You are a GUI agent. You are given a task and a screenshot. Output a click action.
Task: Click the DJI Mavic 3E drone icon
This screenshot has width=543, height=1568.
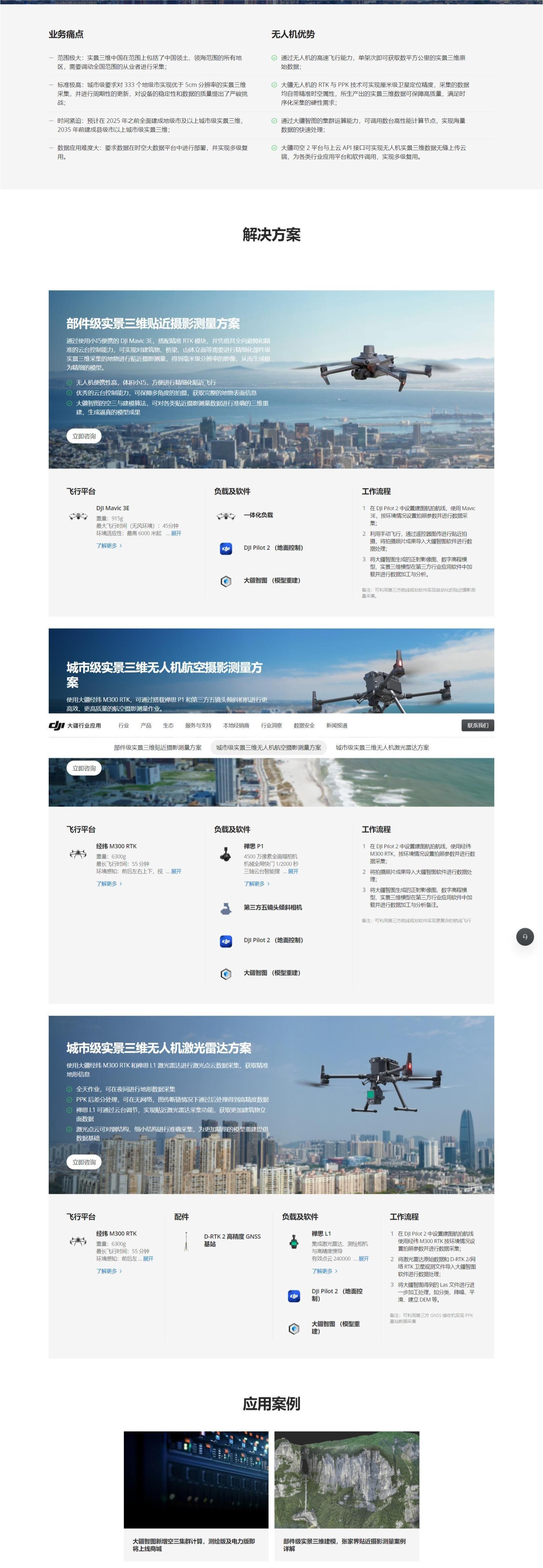[78, 516]
